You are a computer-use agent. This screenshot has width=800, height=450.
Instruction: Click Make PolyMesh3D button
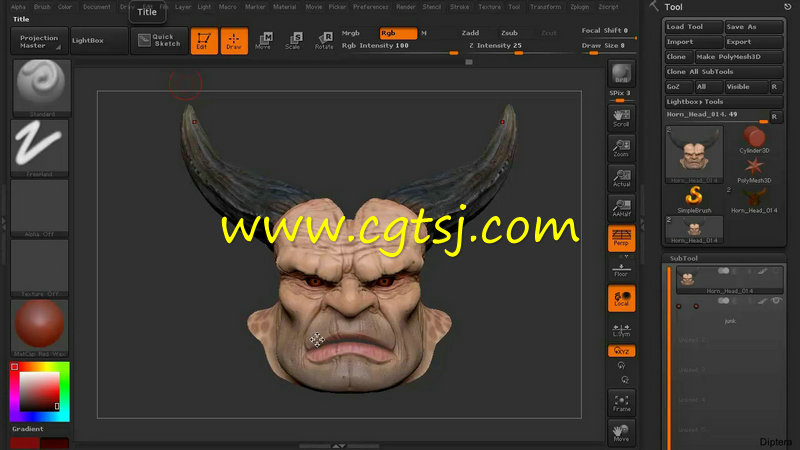coord(739,57)
